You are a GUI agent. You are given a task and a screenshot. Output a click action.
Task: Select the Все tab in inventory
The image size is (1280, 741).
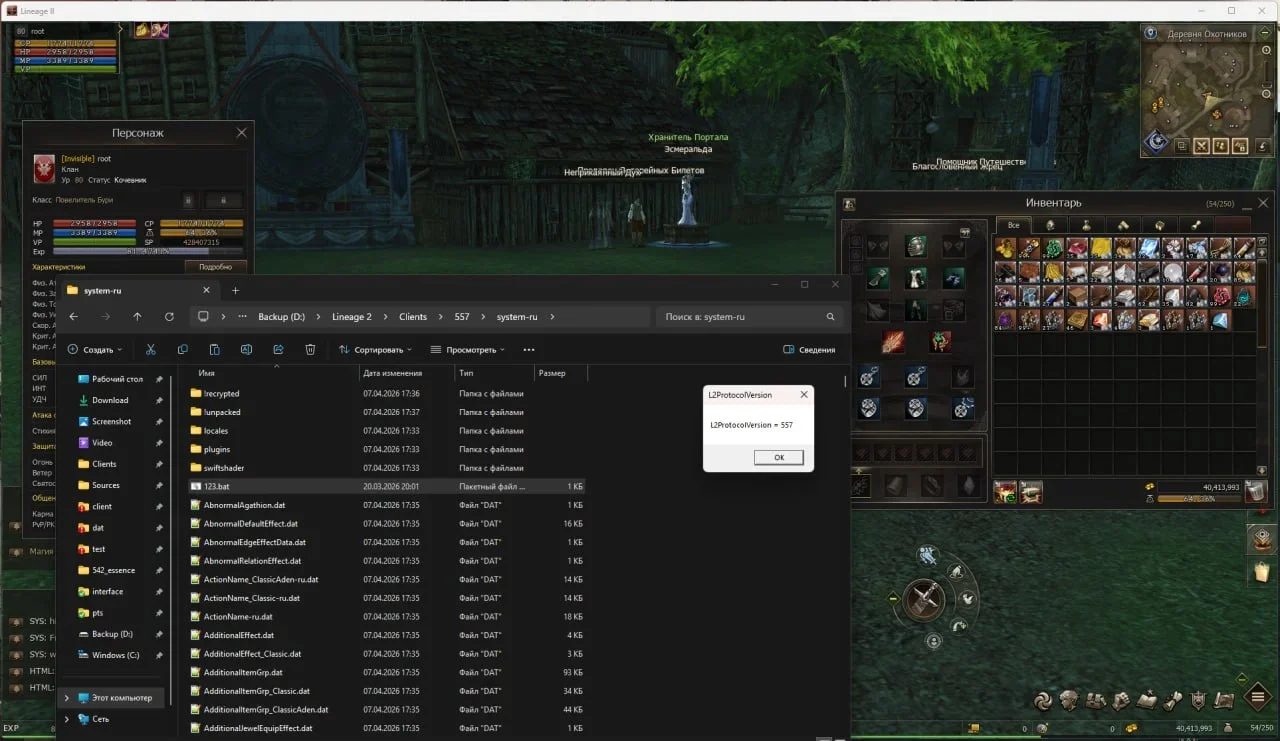(x=1014, y=226)
